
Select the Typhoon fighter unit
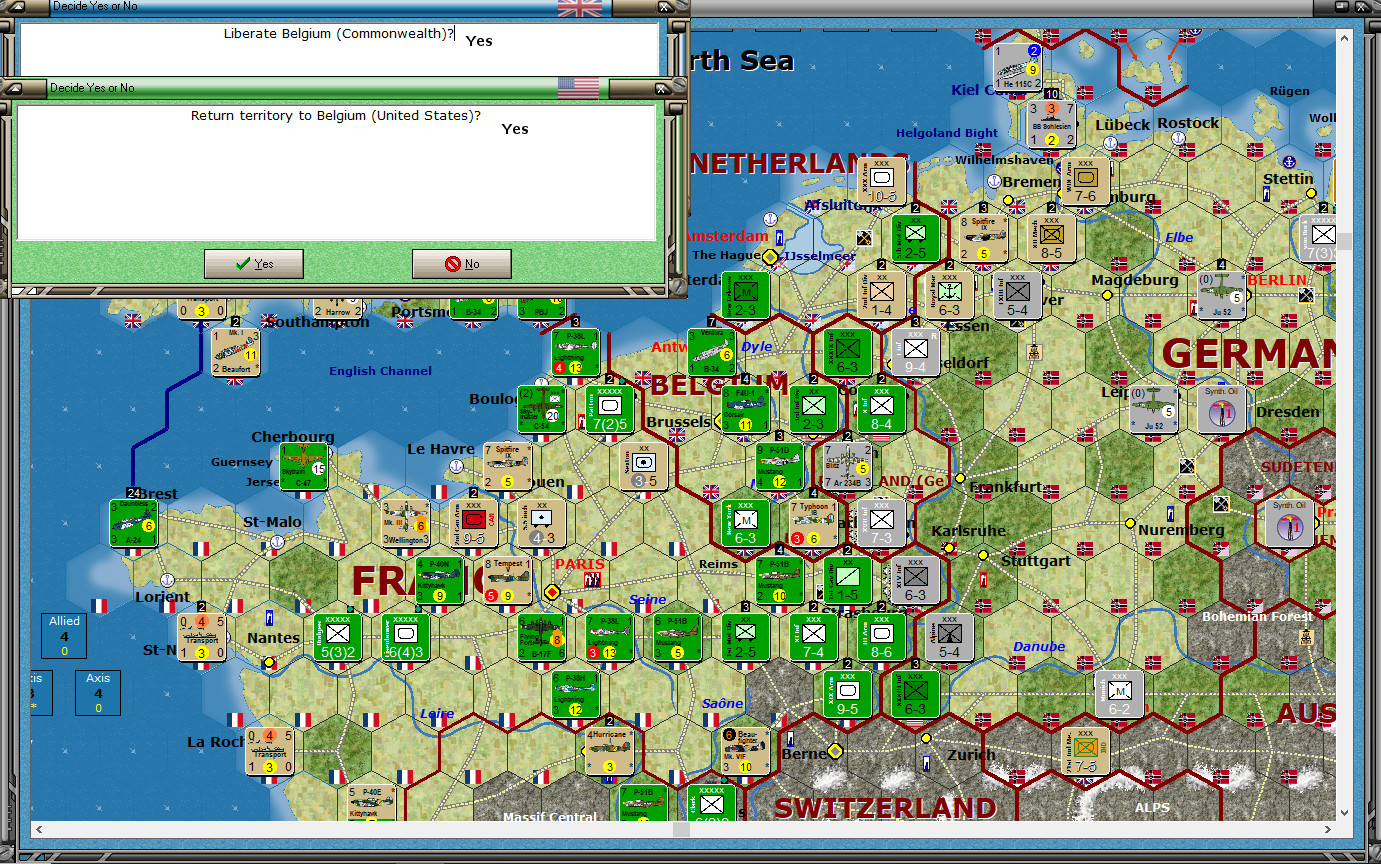(814, 523)
